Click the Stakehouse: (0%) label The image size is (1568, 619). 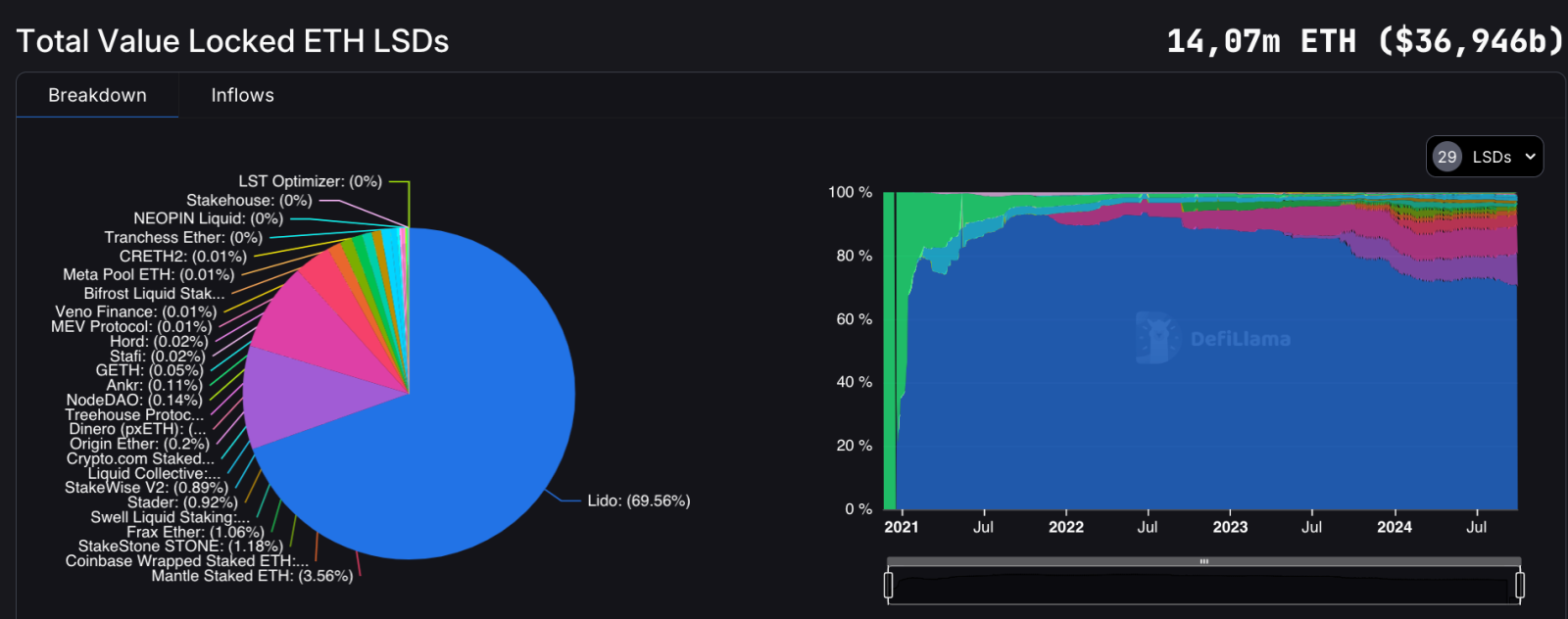click(x=249, y=200)
